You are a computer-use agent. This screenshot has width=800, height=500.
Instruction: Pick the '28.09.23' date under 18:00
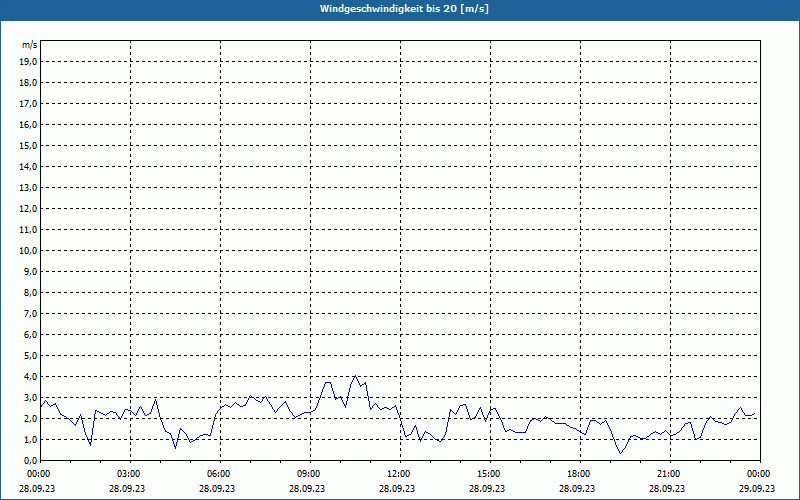coord(577,488)
